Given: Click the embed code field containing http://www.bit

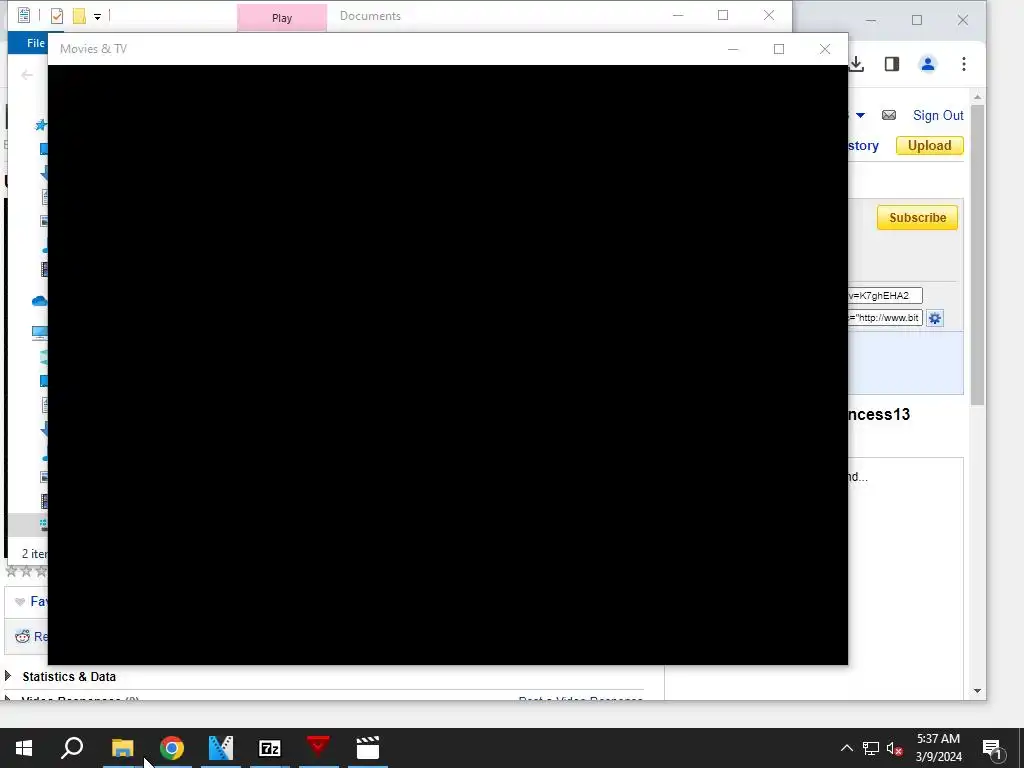Looking at the screenshot, I should pyautogui.click(x=885, y=318).
